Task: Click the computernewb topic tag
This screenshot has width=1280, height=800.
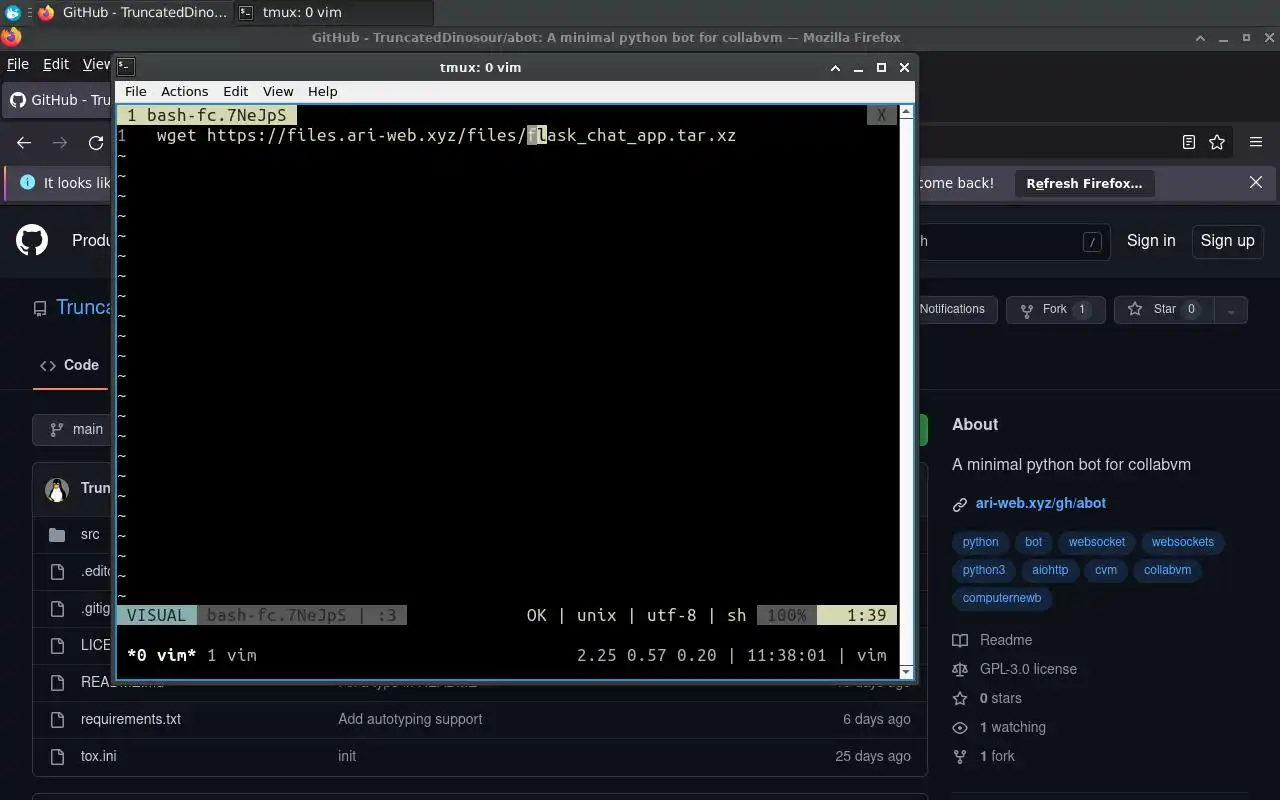Action: [1001, 598]
